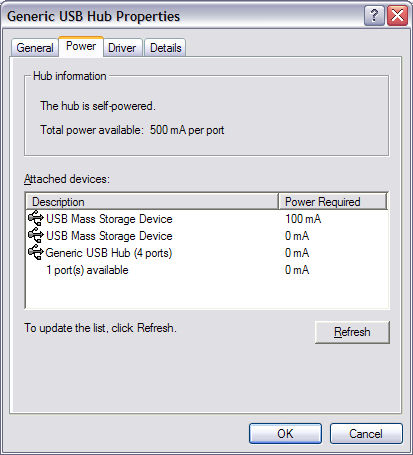Open the Driver tab
The height and width of the screenshot is (455, 413).
[122, 48]
